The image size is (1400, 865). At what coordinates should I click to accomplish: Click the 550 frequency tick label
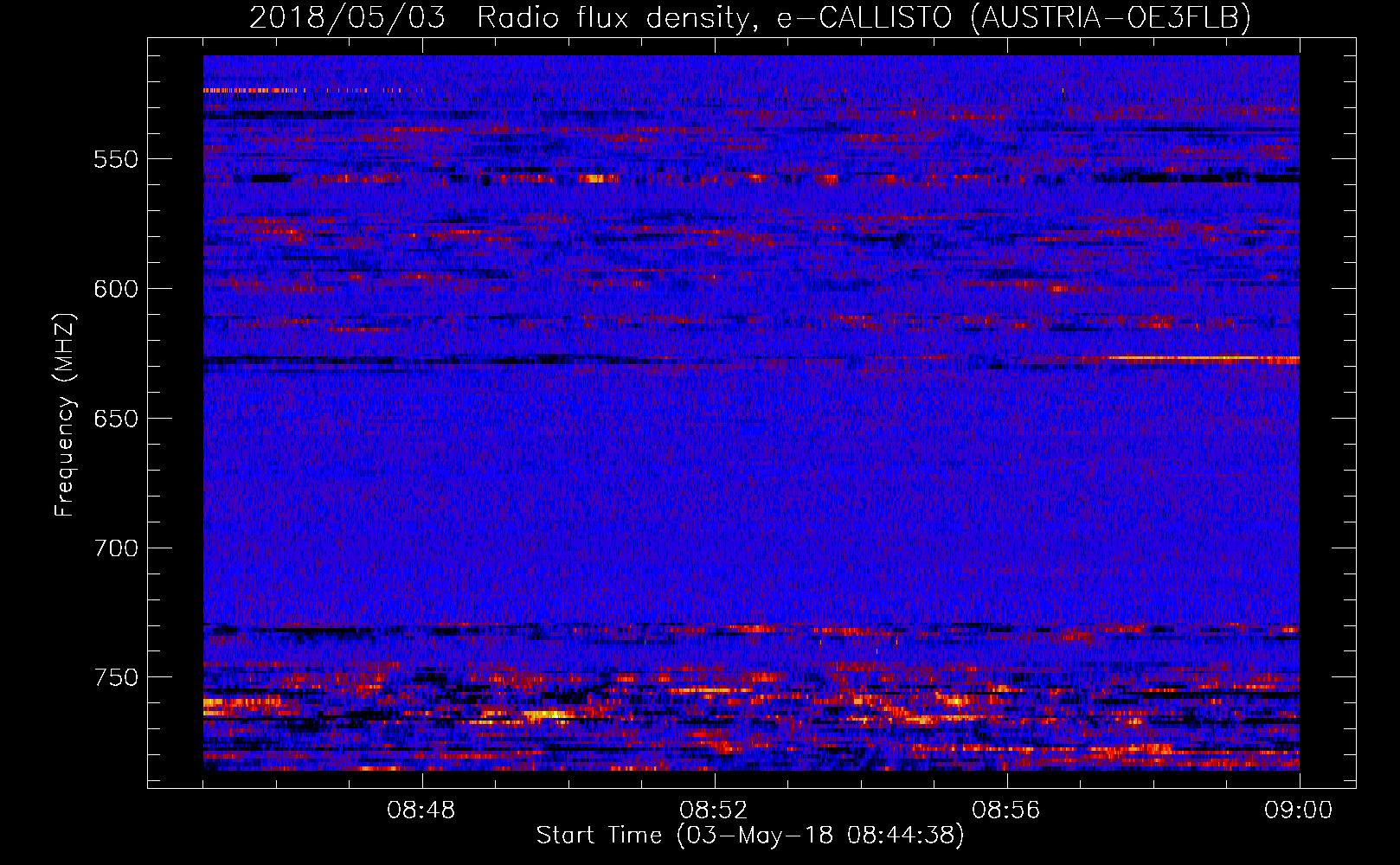point(116,159)
